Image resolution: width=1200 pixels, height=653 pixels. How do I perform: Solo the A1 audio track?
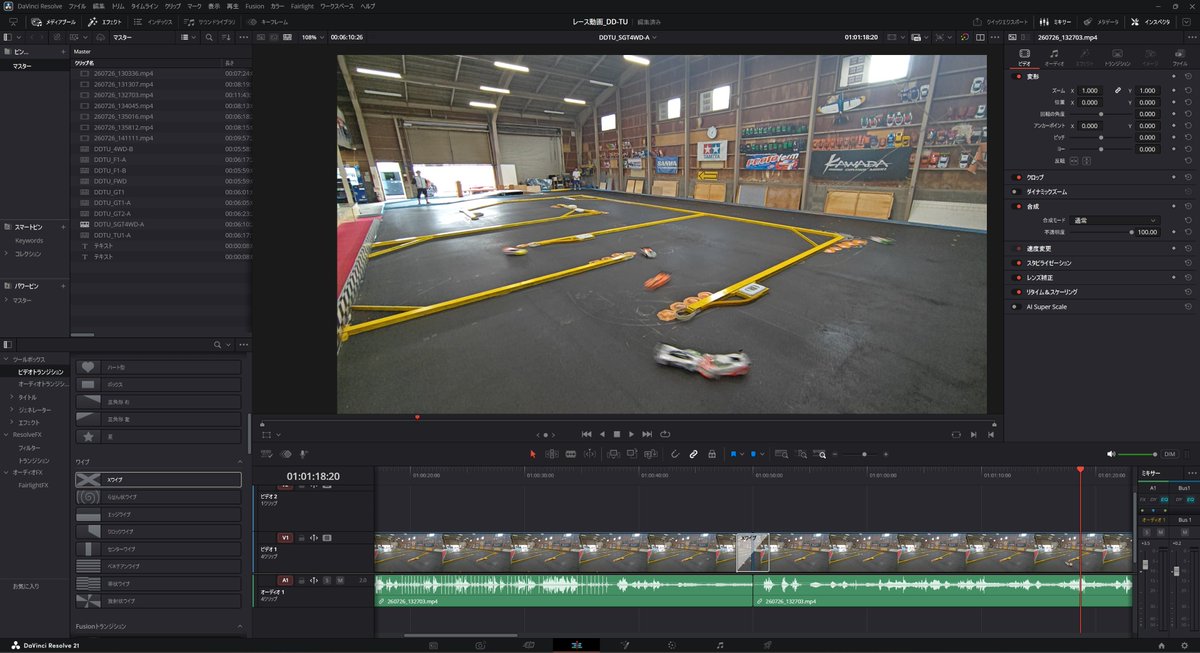[327, 580]
